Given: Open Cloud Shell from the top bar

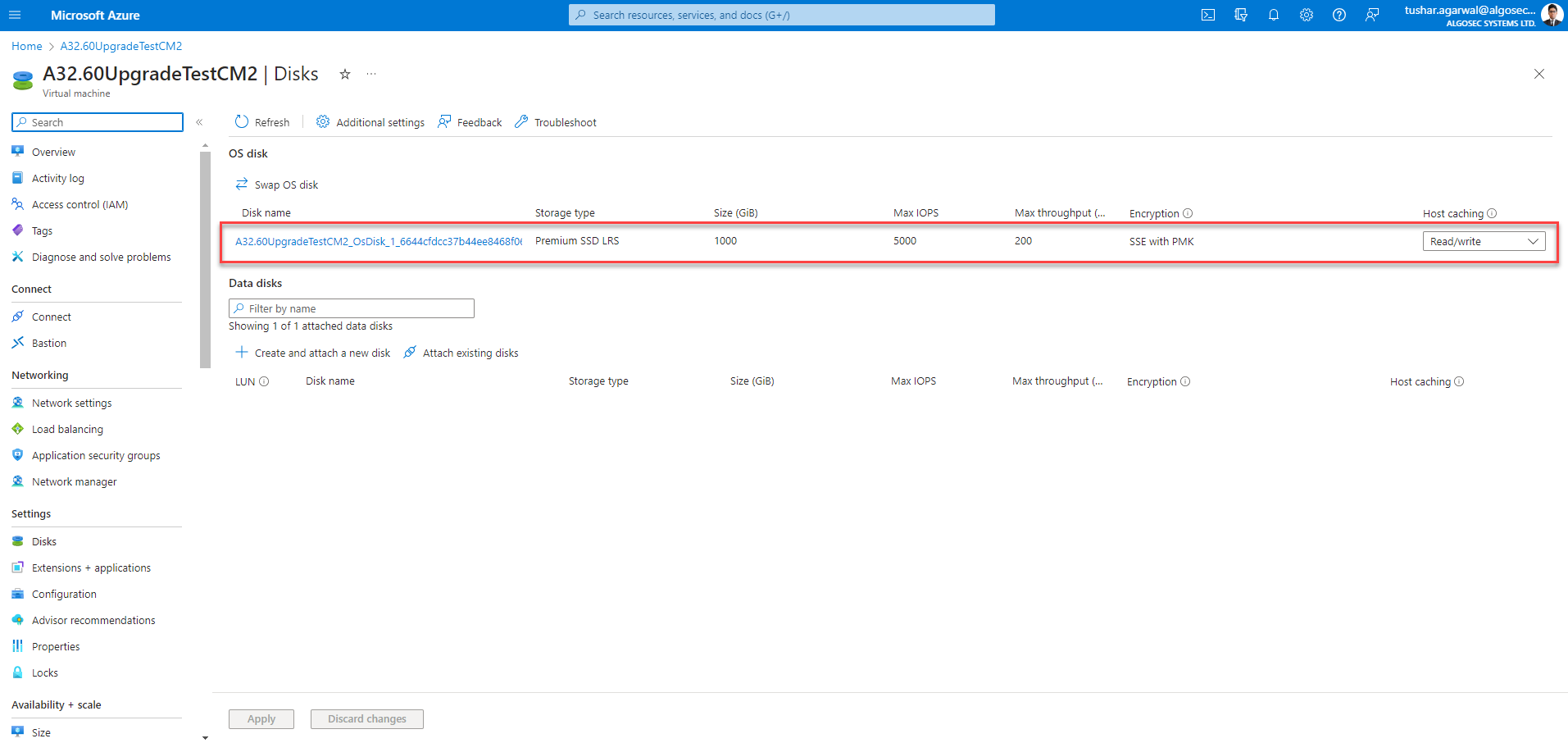Looking at the screenshot, I should coord(1207,15).
